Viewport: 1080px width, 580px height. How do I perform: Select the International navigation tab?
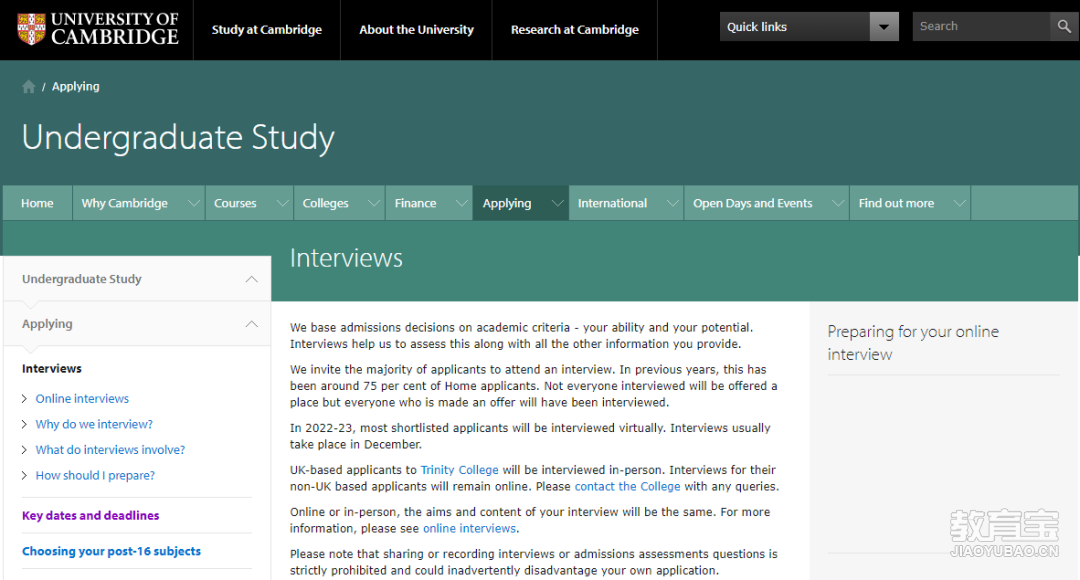tap(612, 203)
